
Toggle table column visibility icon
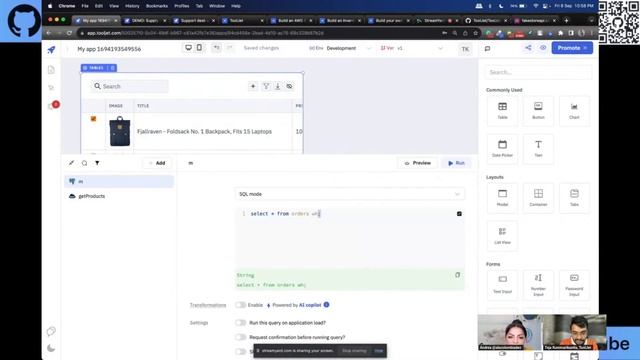[289, 86]
